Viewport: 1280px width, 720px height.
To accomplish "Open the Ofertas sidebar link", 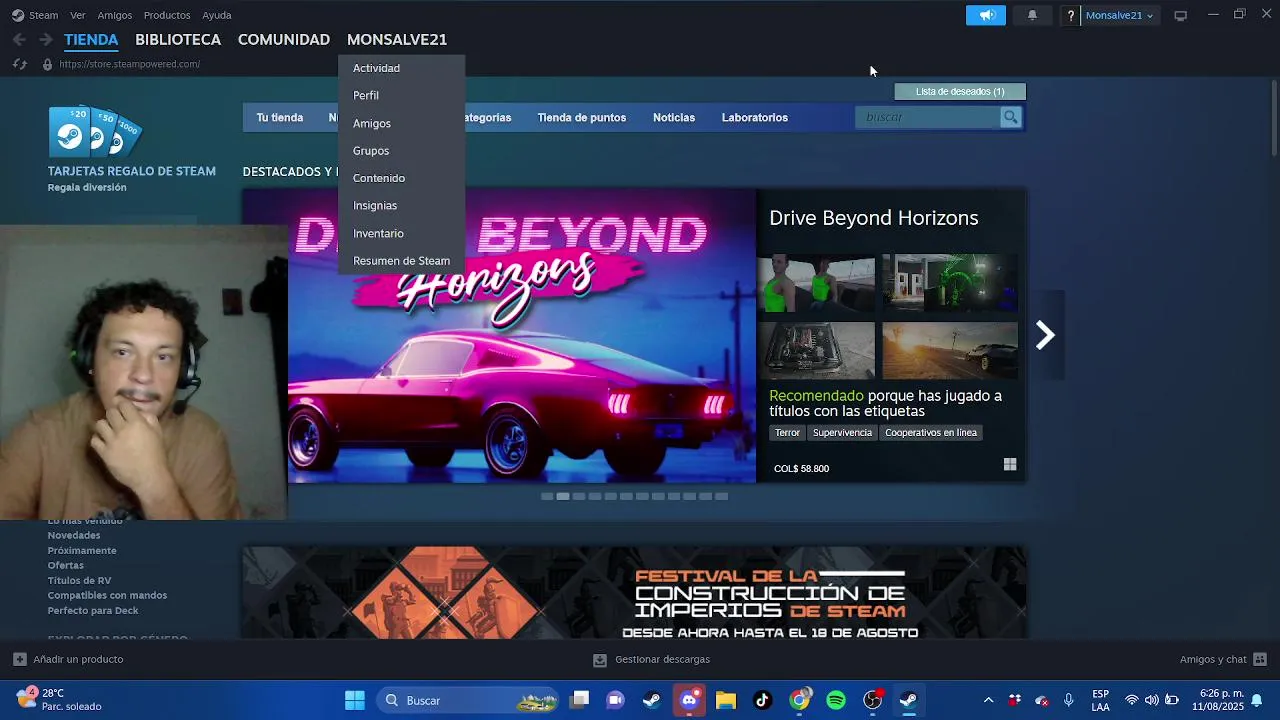I will [66, 565].
